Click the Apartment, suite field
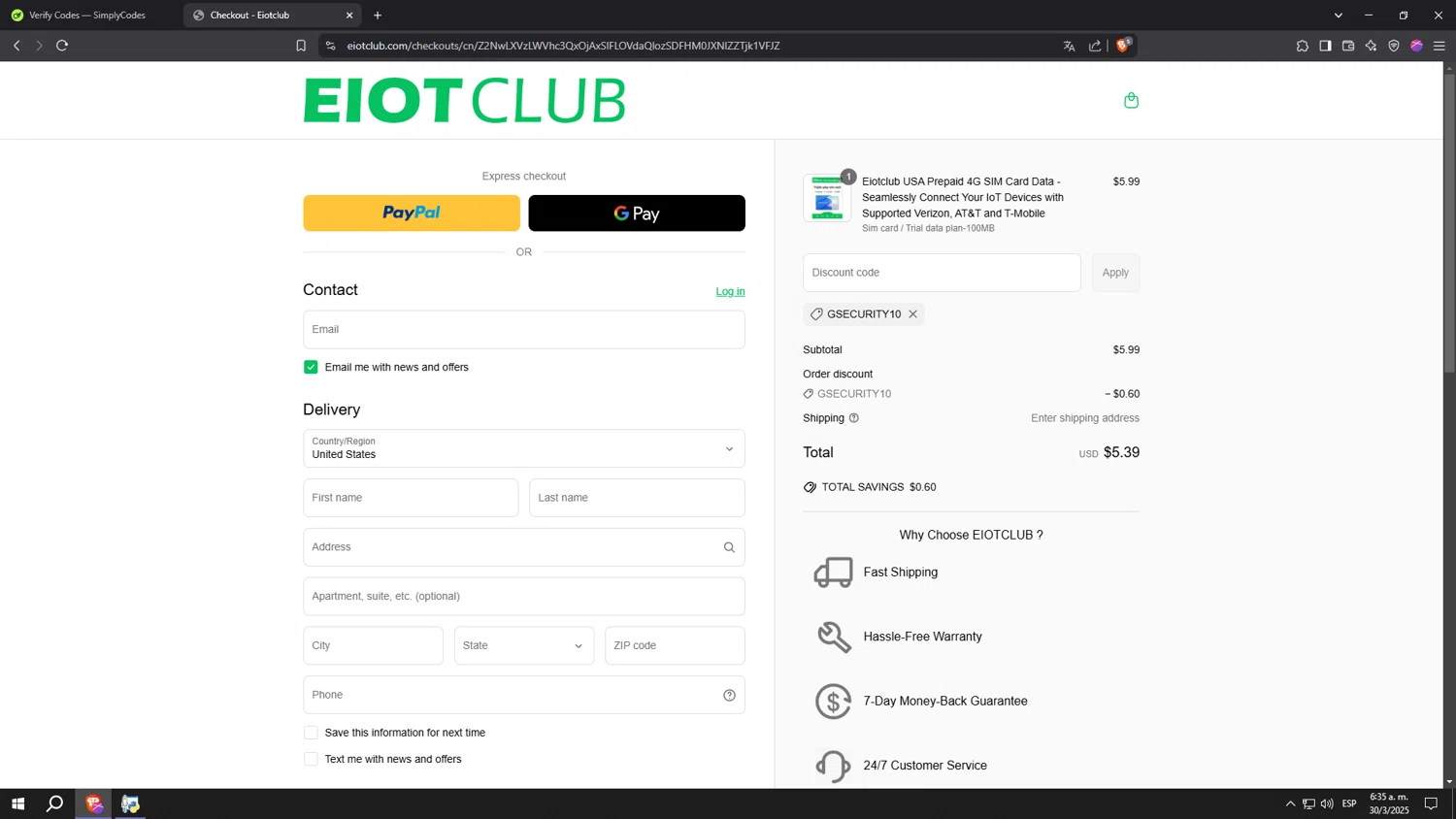 click(524, 596)
